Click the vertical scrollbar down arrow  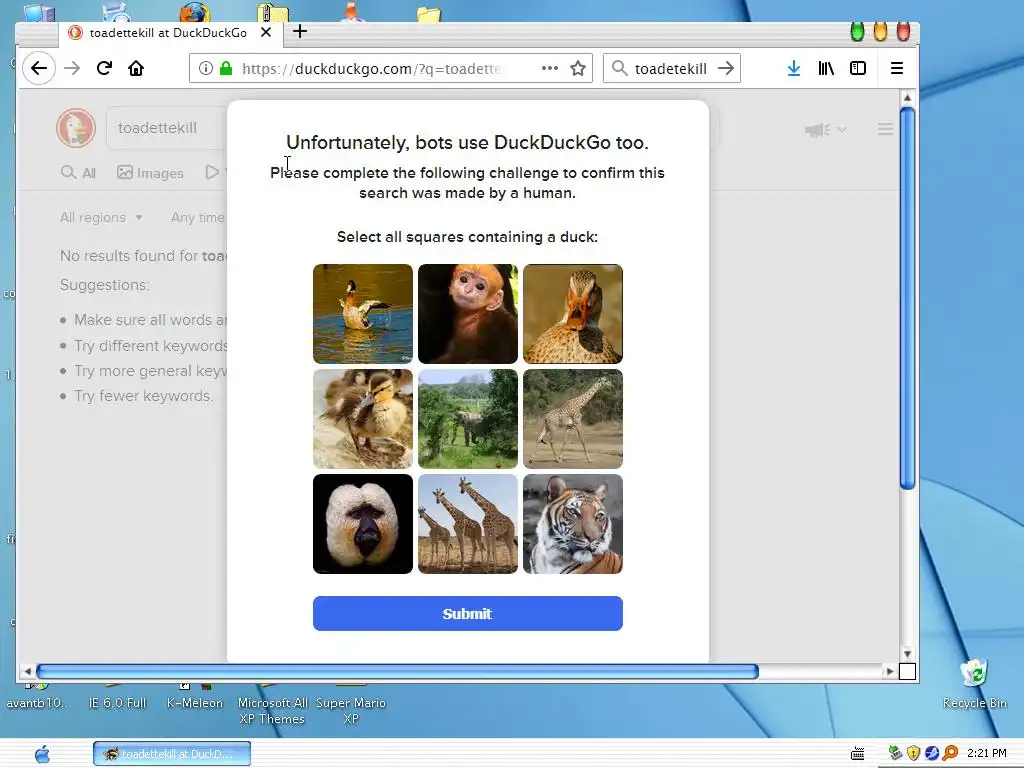(907, 654)
